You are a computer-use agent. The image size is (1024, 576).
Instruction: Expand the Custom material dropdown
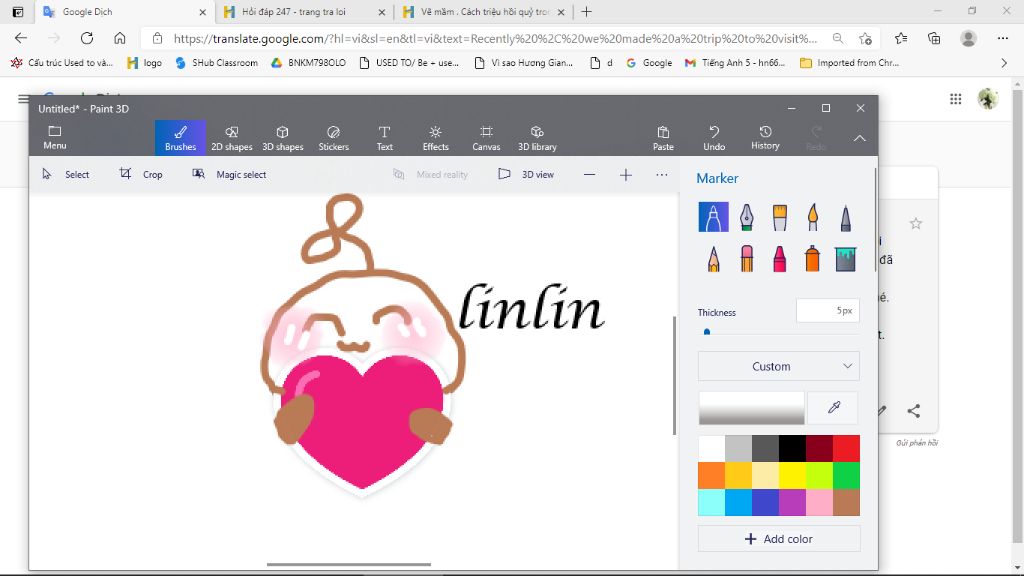[x=778, y=366]
